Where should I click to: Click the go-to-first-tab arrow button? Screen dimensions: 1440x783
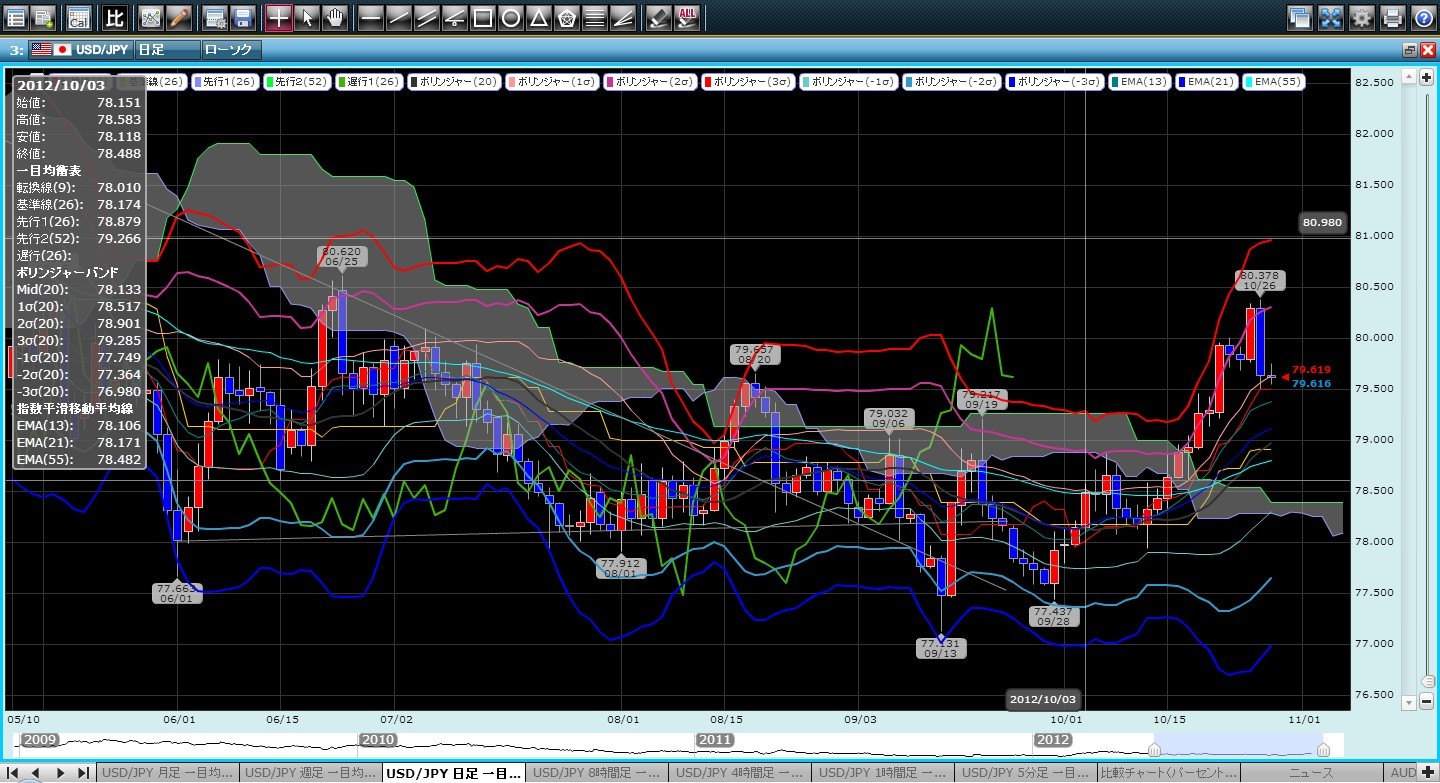tap(14, 773)
